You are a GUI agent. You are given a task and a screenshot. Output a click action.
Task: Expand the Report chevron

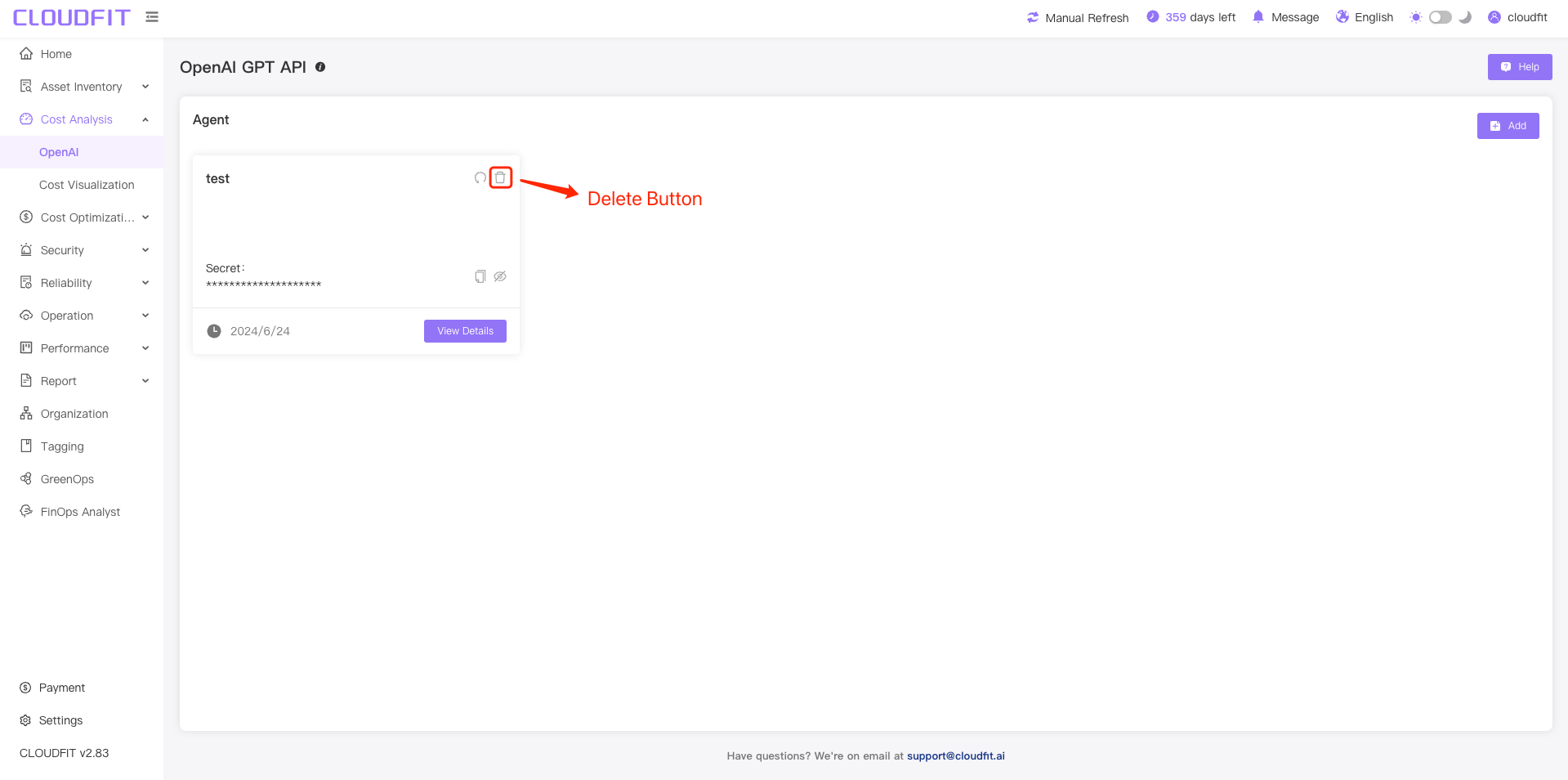pos(145,381)
